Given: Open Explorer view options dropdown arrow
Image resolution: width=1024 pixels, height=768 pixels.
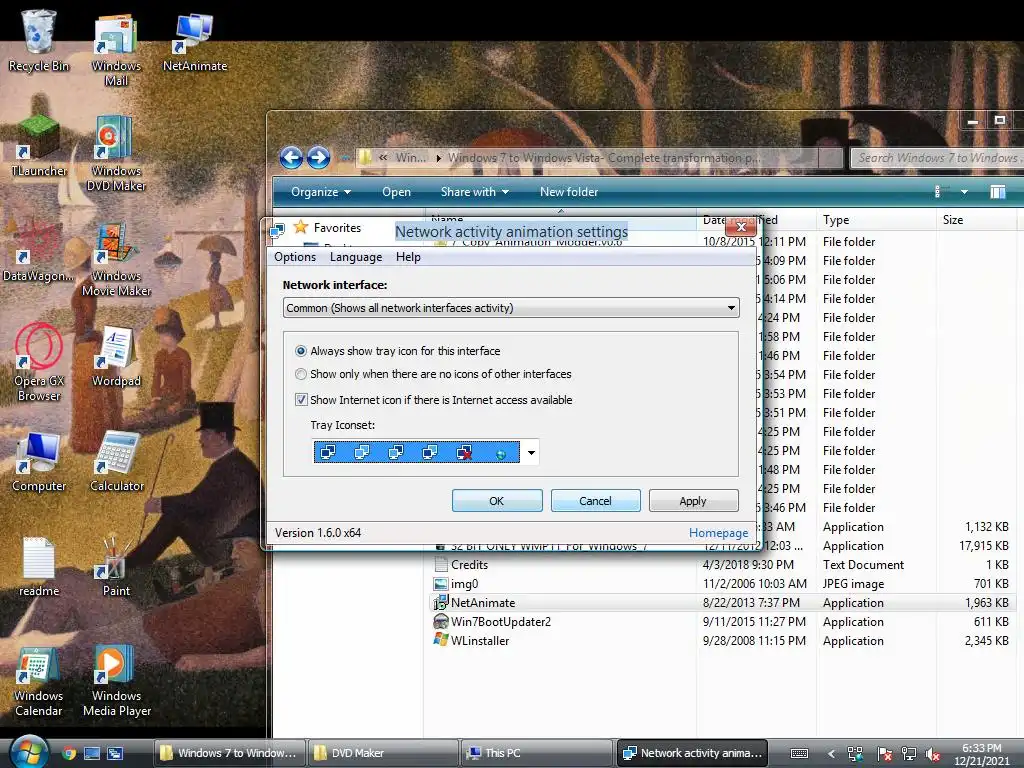Looking at the screenshot, I should click(964, 192).
